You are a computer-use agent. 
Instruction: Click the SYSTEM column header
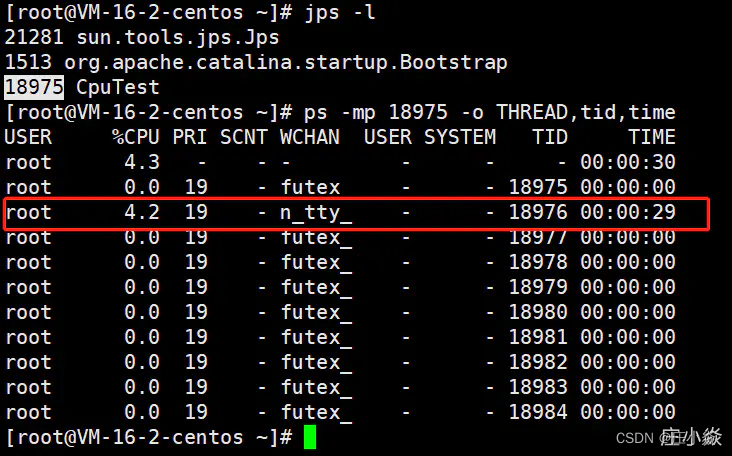(x=460, y=137)
